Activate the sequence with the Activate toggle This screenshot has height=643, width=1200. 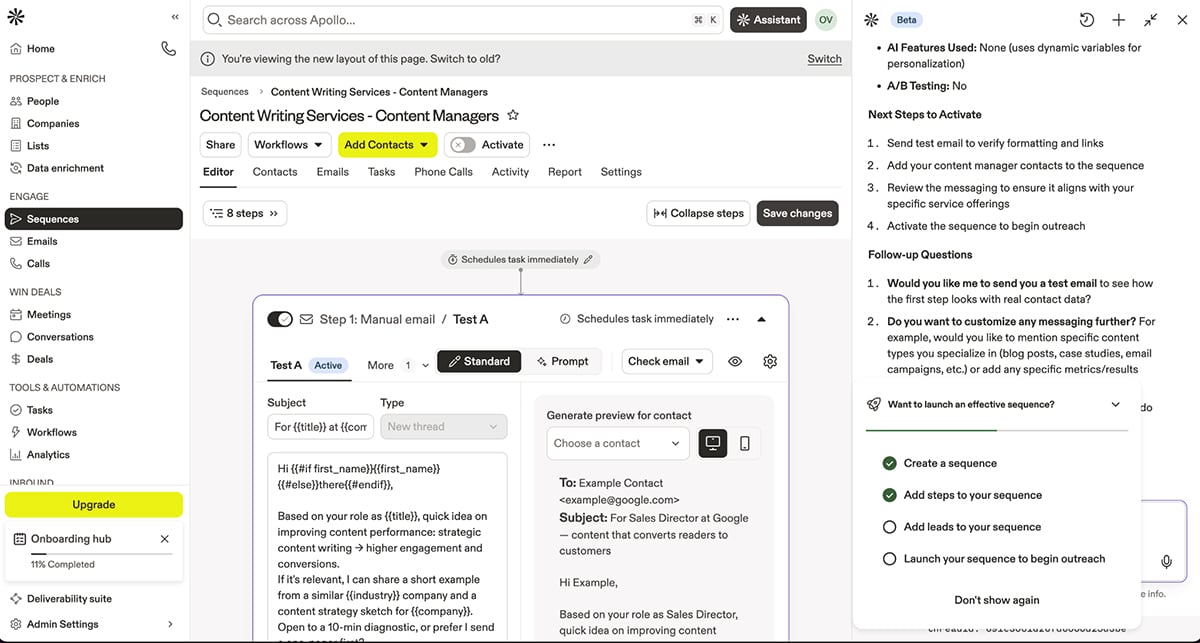tap(463, 144)
